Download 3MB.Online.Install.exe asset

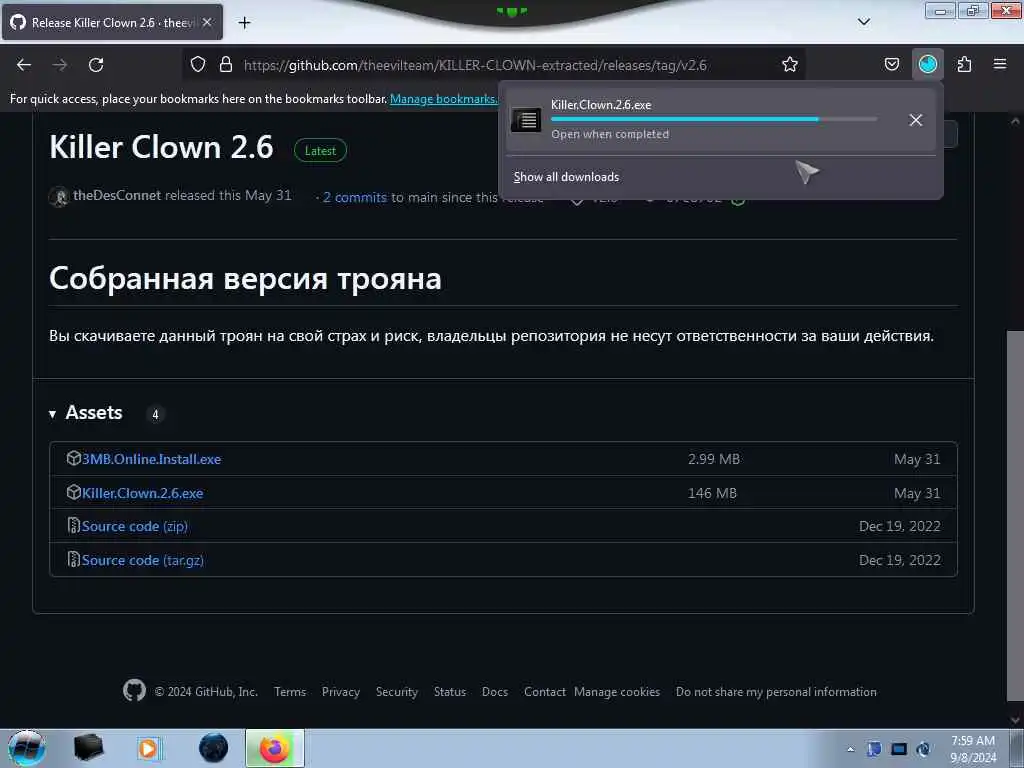coord(152,459)
